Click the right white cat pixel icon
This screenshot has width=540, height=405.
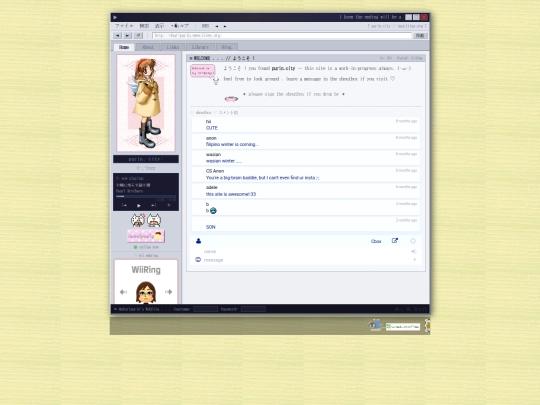(154, 220)
